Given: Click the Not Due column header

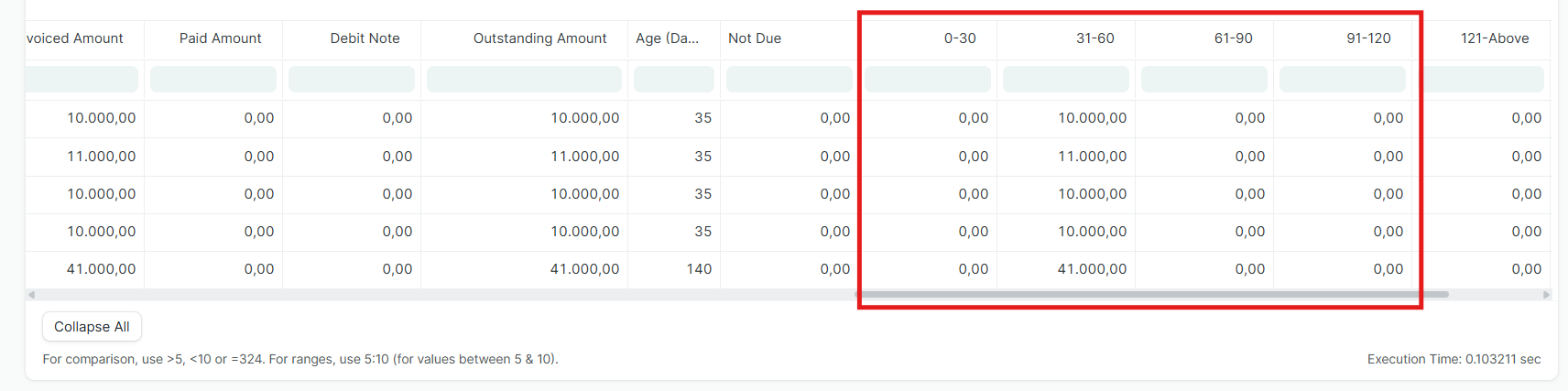Looking at the screenshot, I should pyautogui.click(x=755, y=38).
